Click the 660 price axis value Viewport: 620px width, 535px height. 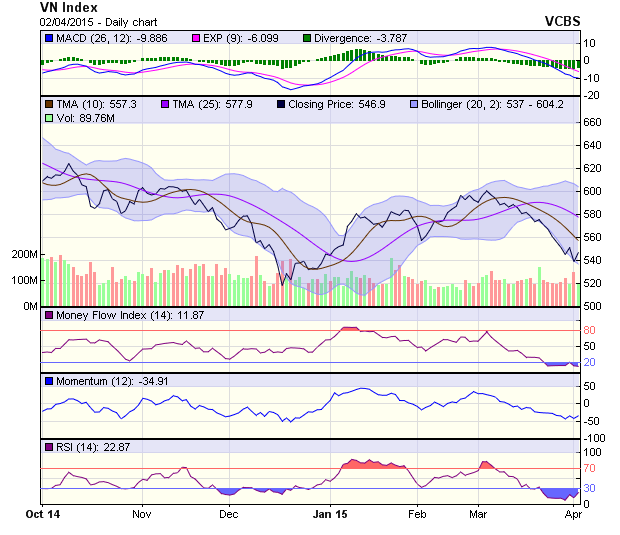(x=594, y=122)
